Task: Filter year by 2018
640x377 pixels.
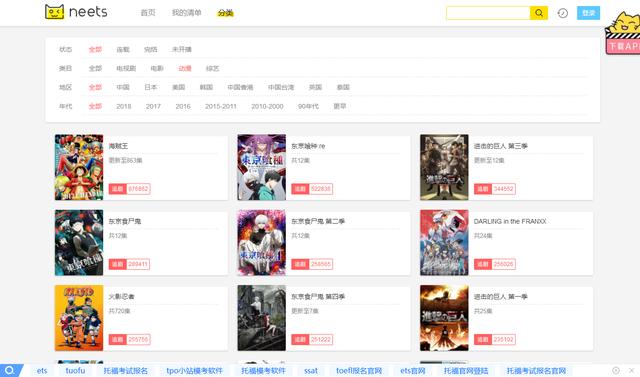Action: point(124,106)
